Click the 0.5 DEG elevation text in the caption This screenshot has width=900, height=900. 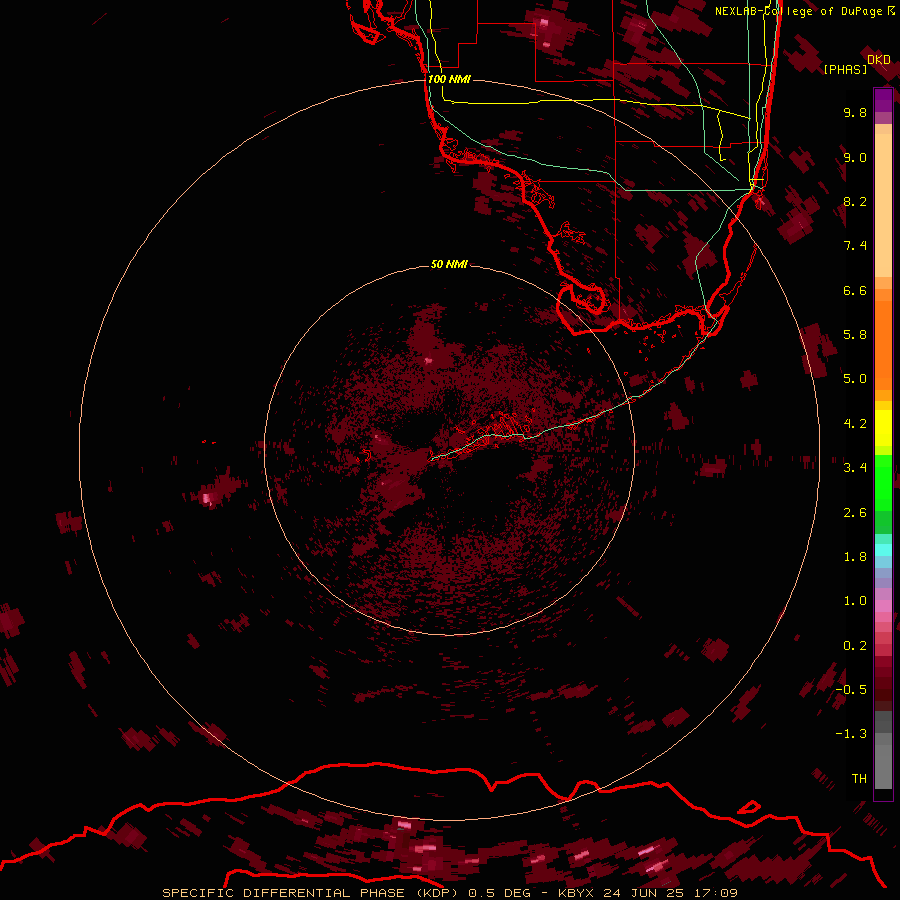tap(499, 893)
